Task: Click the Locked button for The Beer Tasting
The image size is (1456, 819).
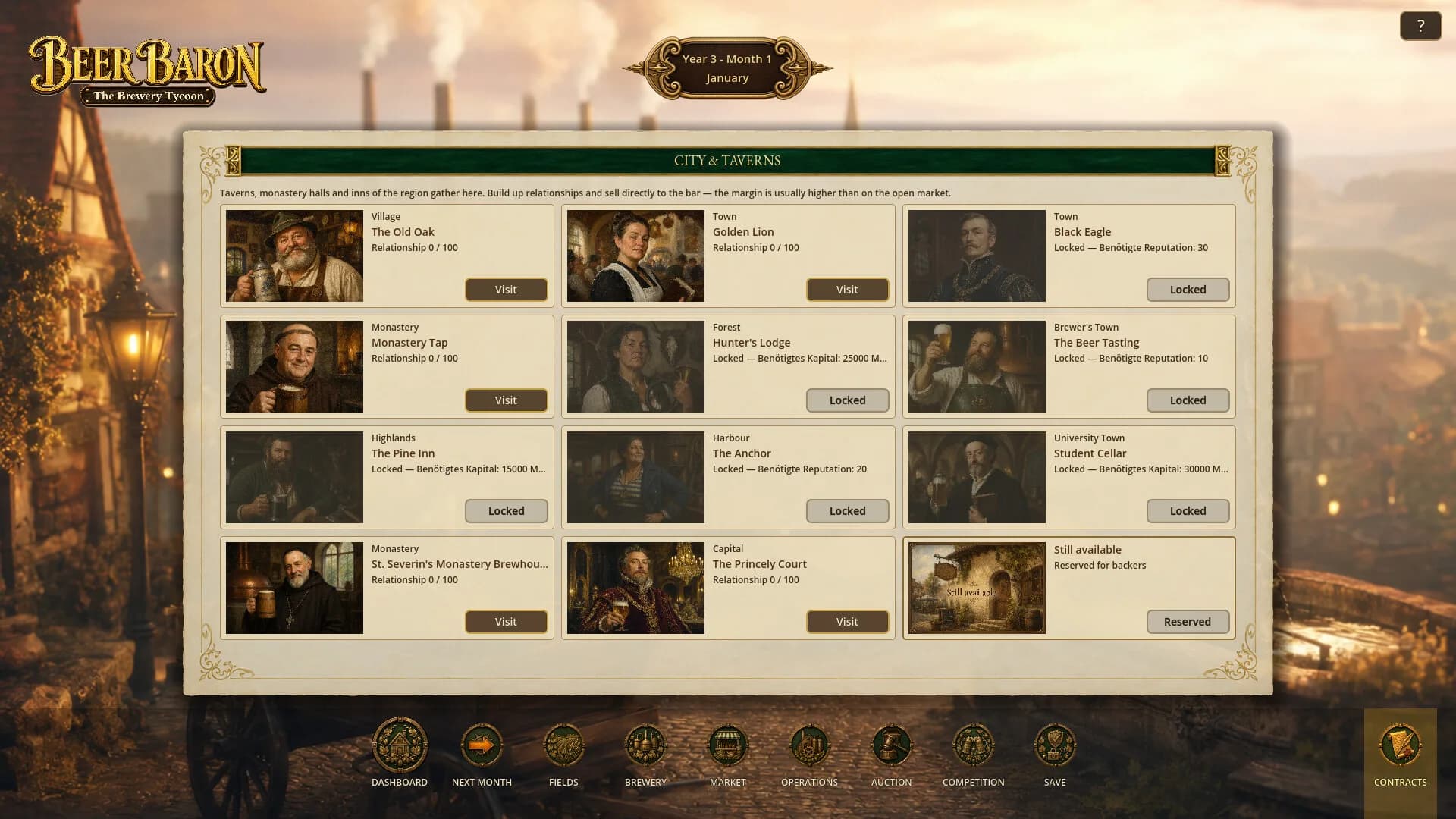Action: [1188, 400]
